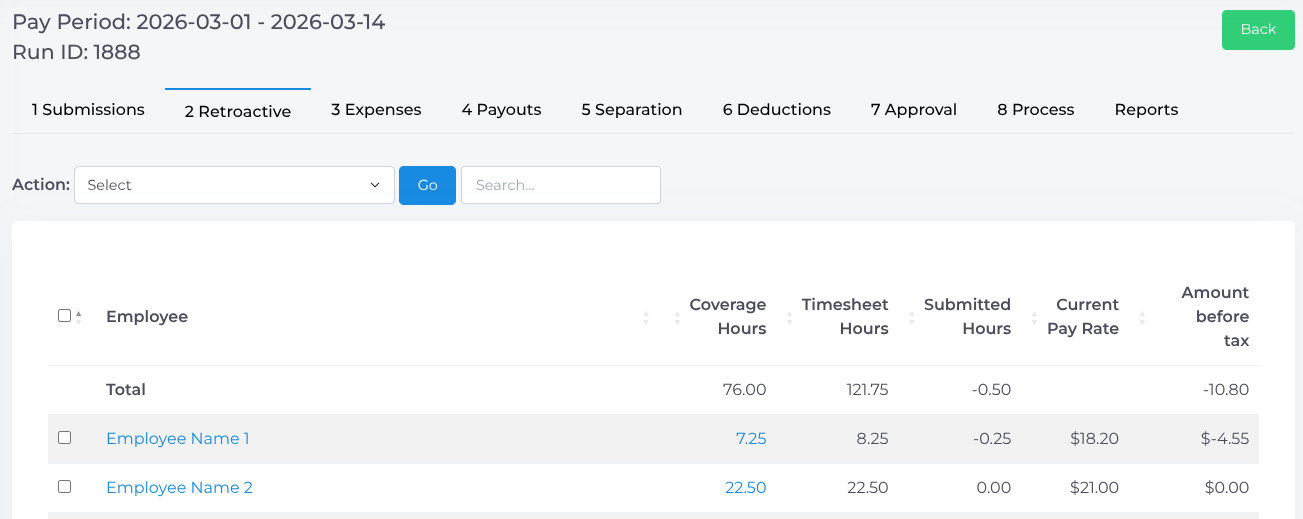The height and width of the screenshot is (519, 1303).
Task: Click the 22.50 coverage hours link
Action: coord(745,488)
